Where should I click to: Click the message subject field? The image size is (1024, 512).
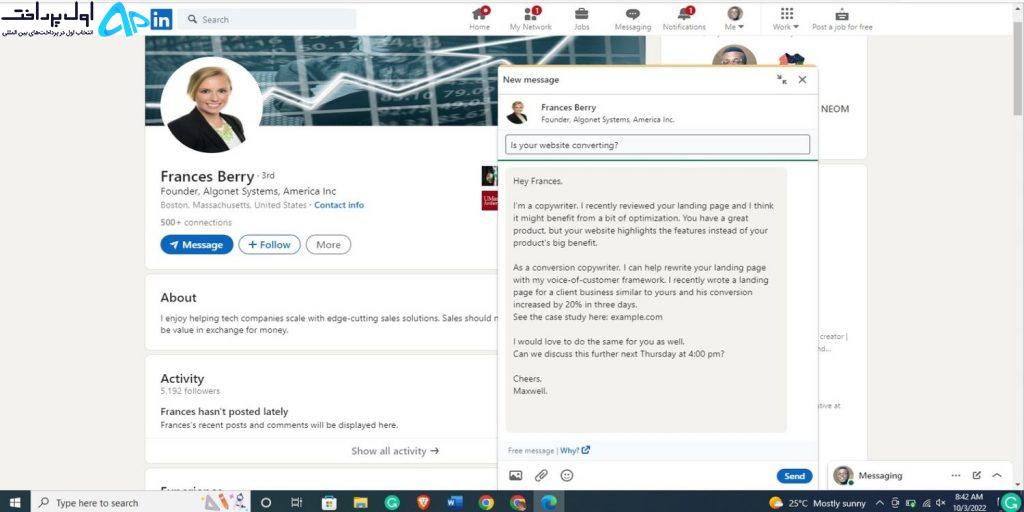(658, 145)
